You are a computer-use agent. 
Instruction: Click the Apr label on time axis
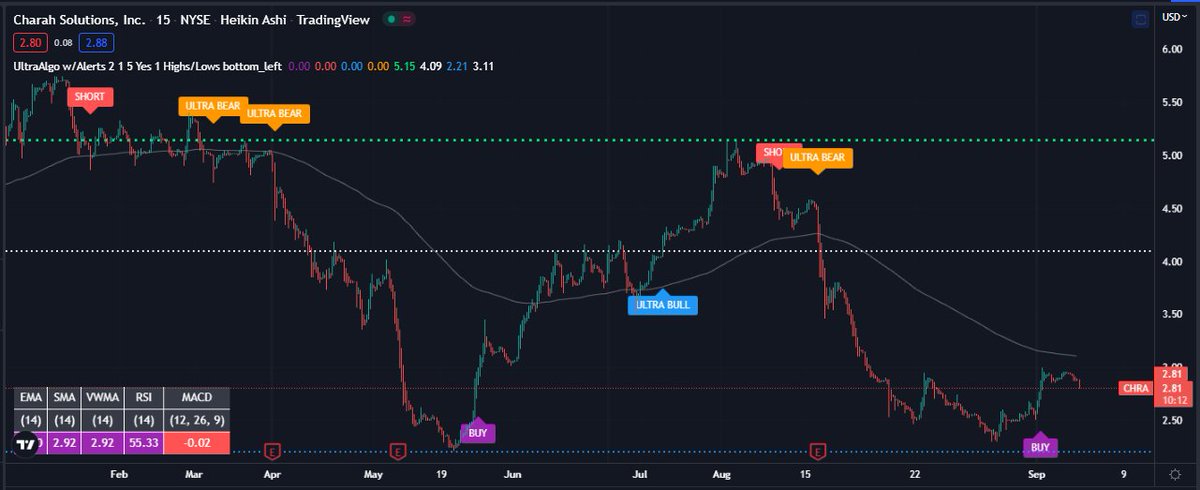click(x=273, y=476)
